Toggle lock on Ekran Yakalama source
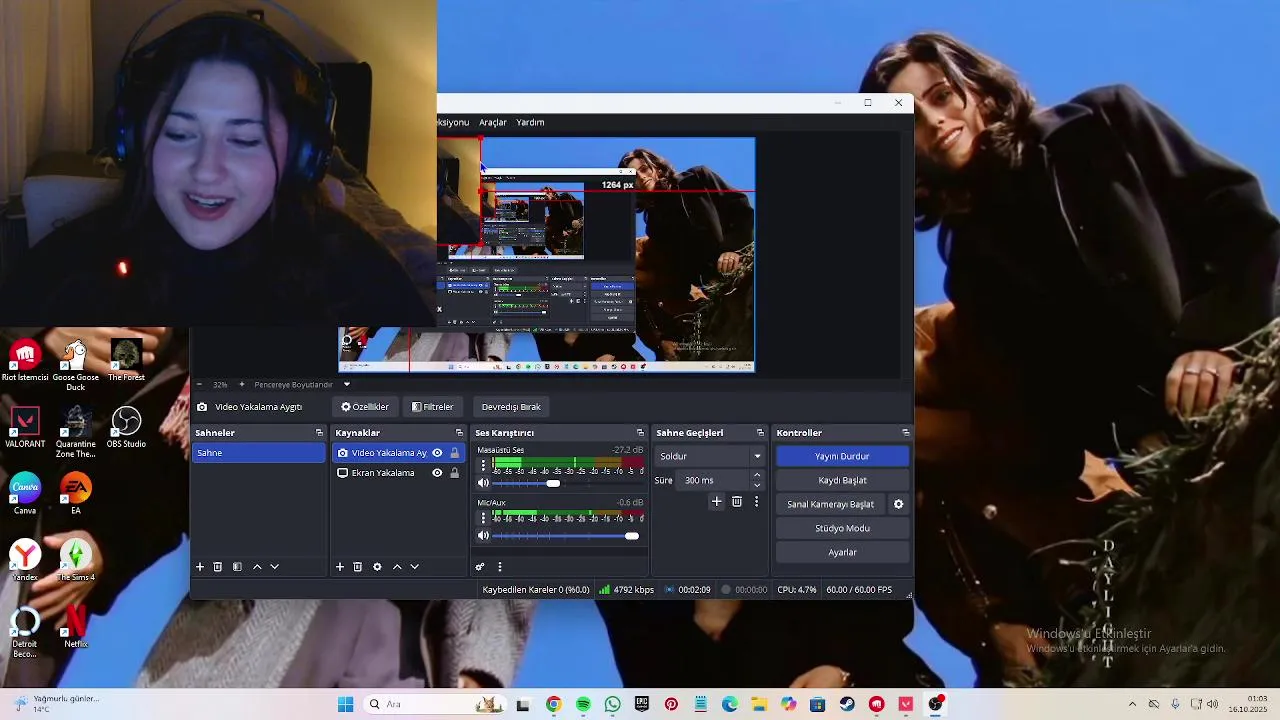Image resolution: width=1280 pixels, height=720 pixels. tap(454, 473)
